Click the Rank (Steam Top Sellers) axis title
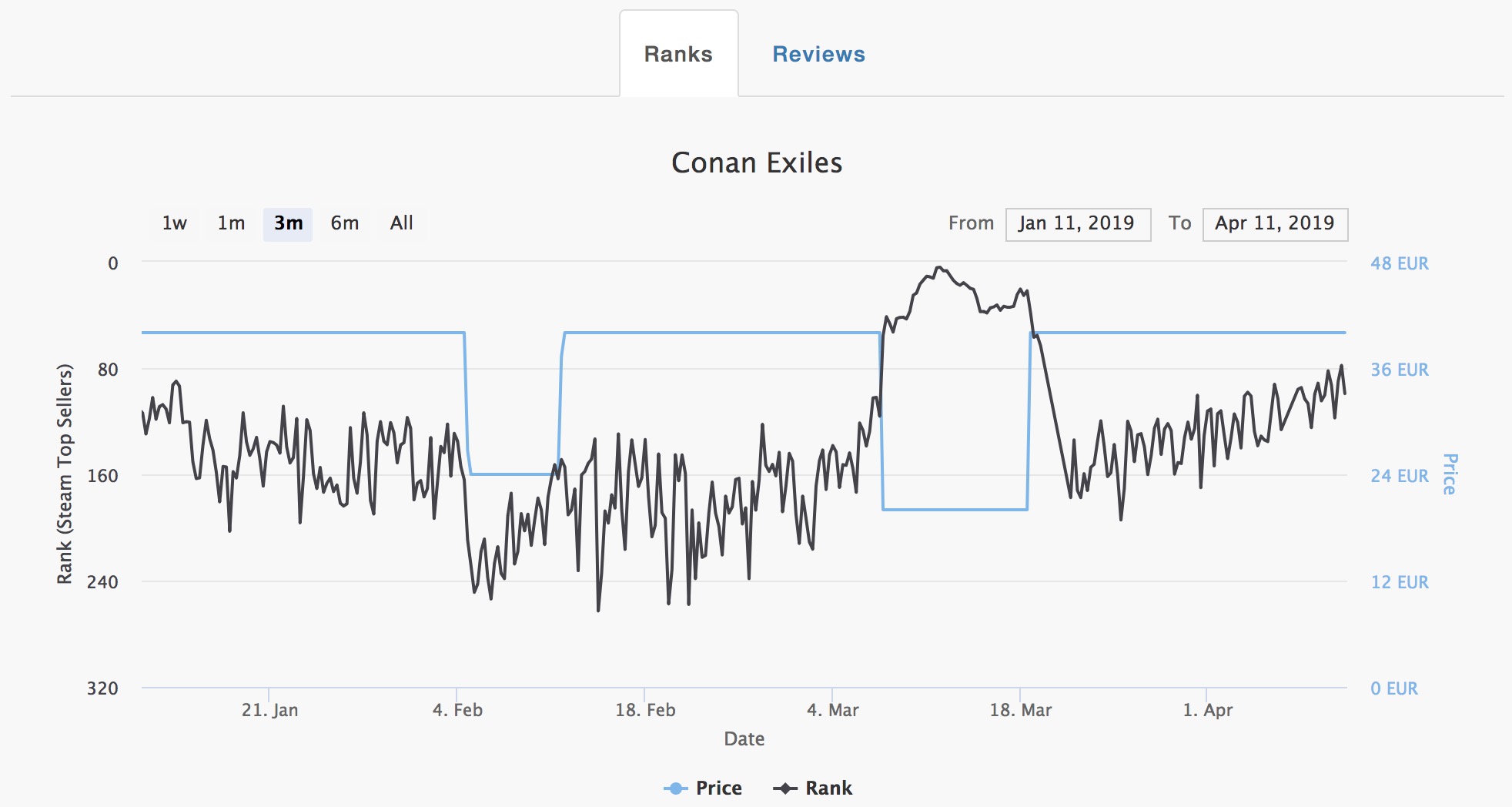The width and height of the screenshot is (1512, 807). [65, 474]
